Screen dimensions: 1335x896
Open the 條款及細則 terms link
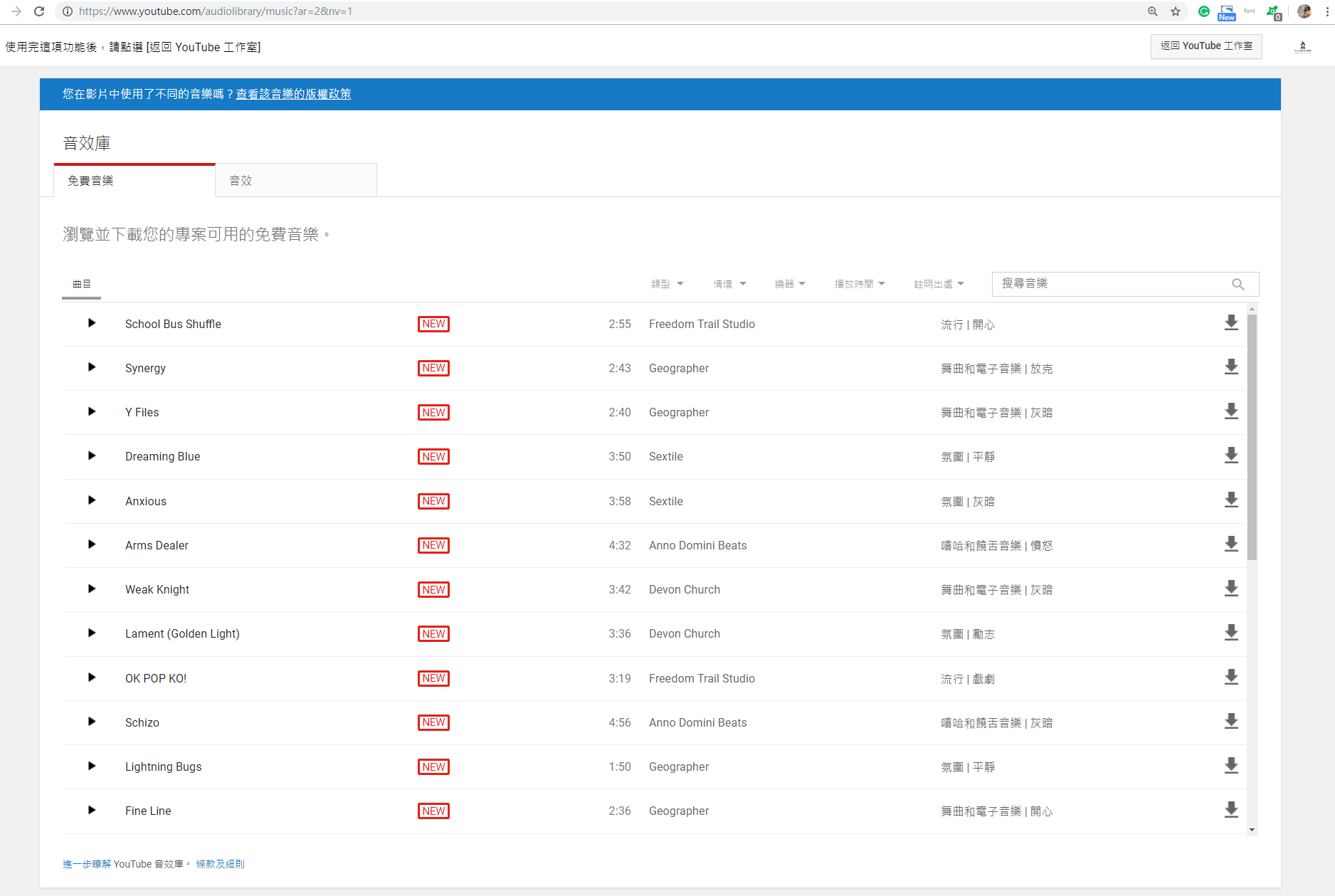[x=221, y=864]
